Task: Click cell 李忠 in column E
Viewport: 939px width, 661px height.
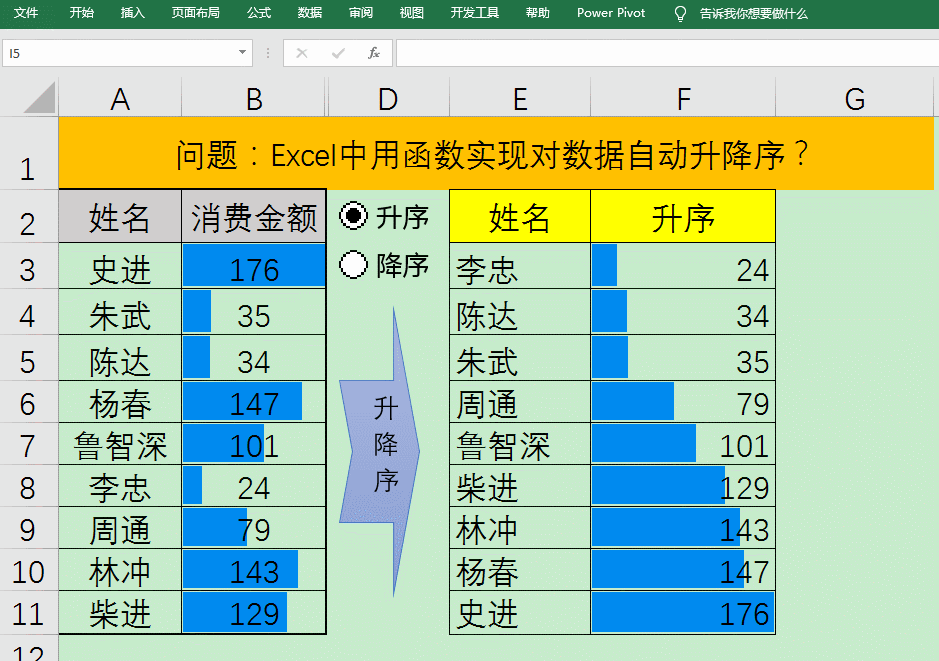Action: click(520, 266)
